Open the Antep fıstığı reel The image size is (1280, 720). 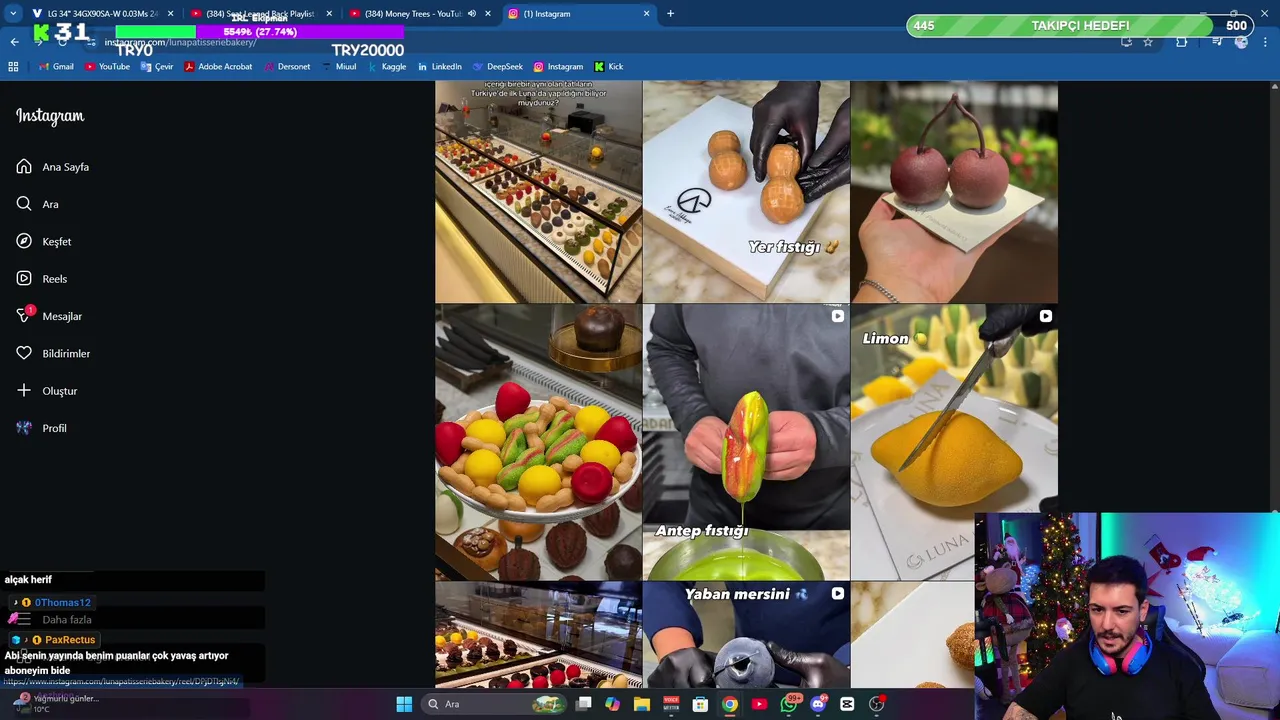[746, 442]
